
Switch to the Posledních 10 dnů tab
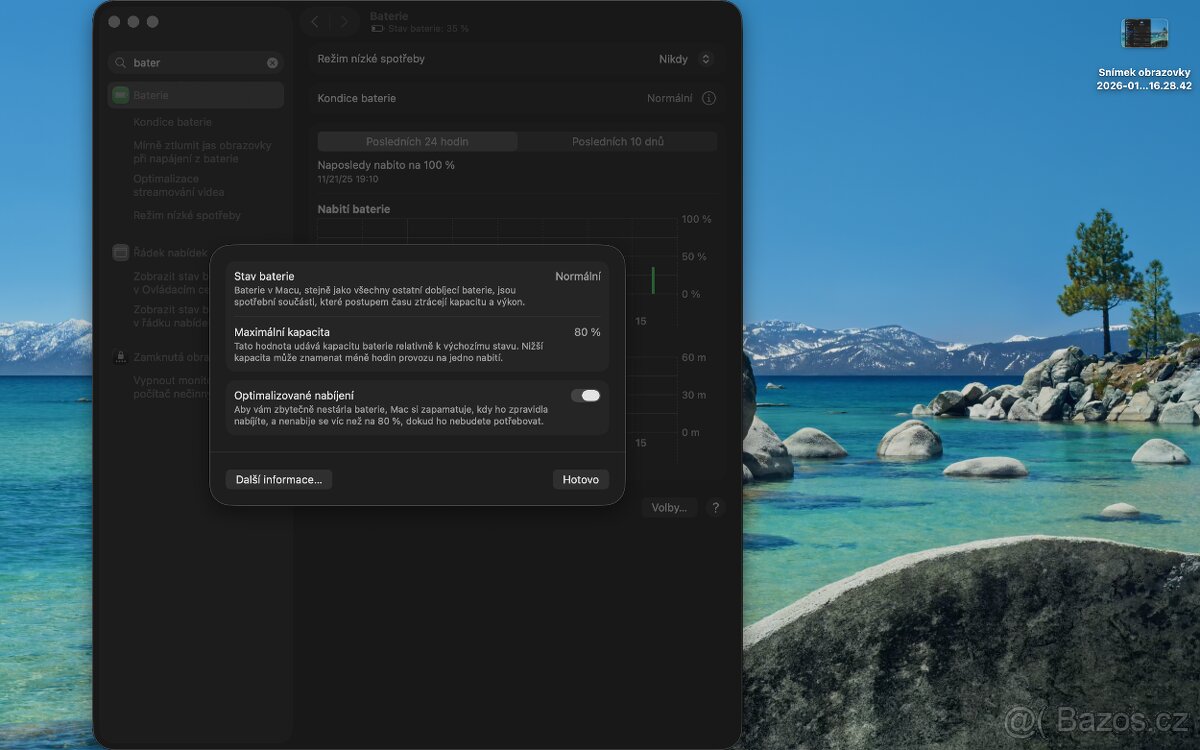617,142
